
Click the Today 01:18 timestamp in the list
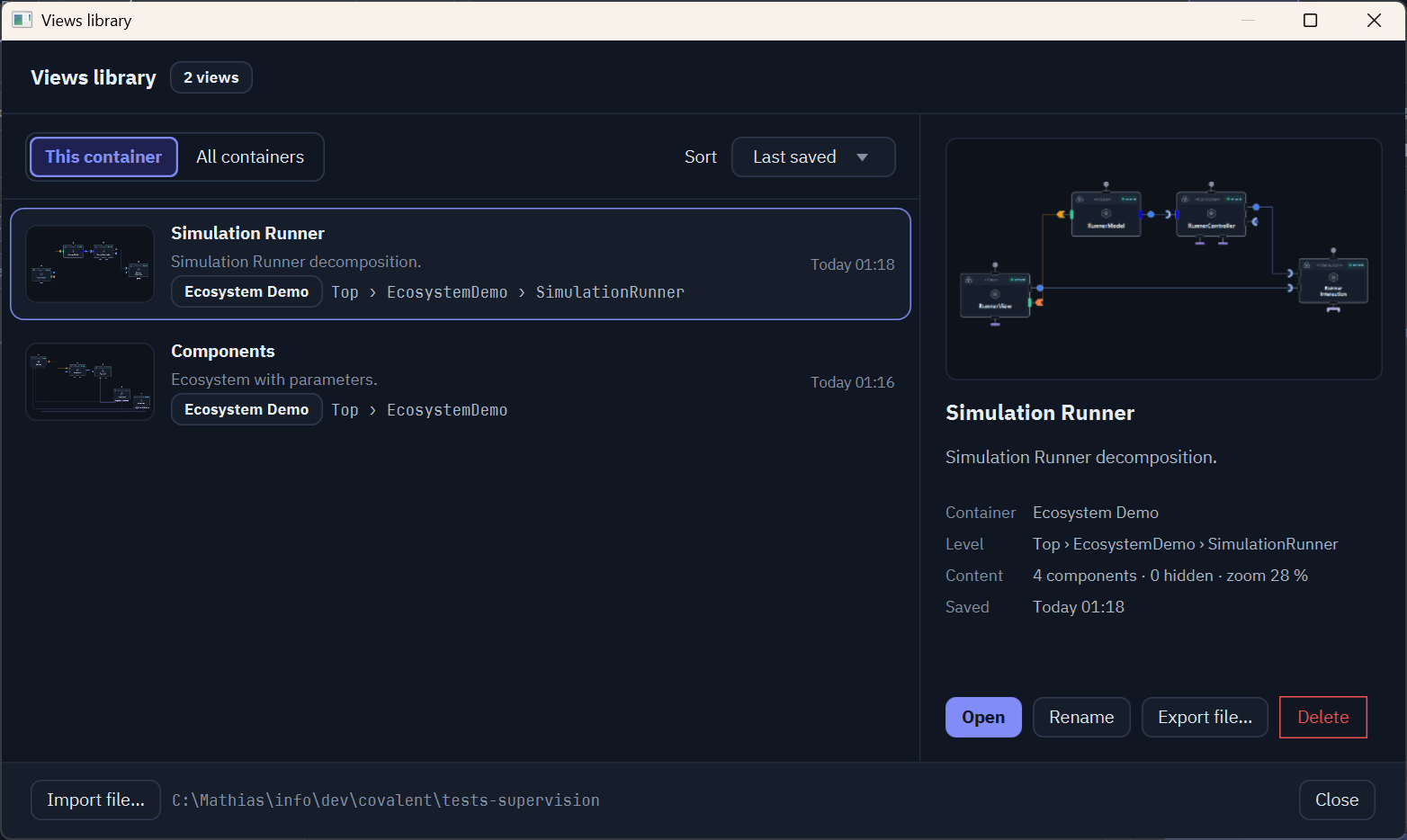pos(852,264)
